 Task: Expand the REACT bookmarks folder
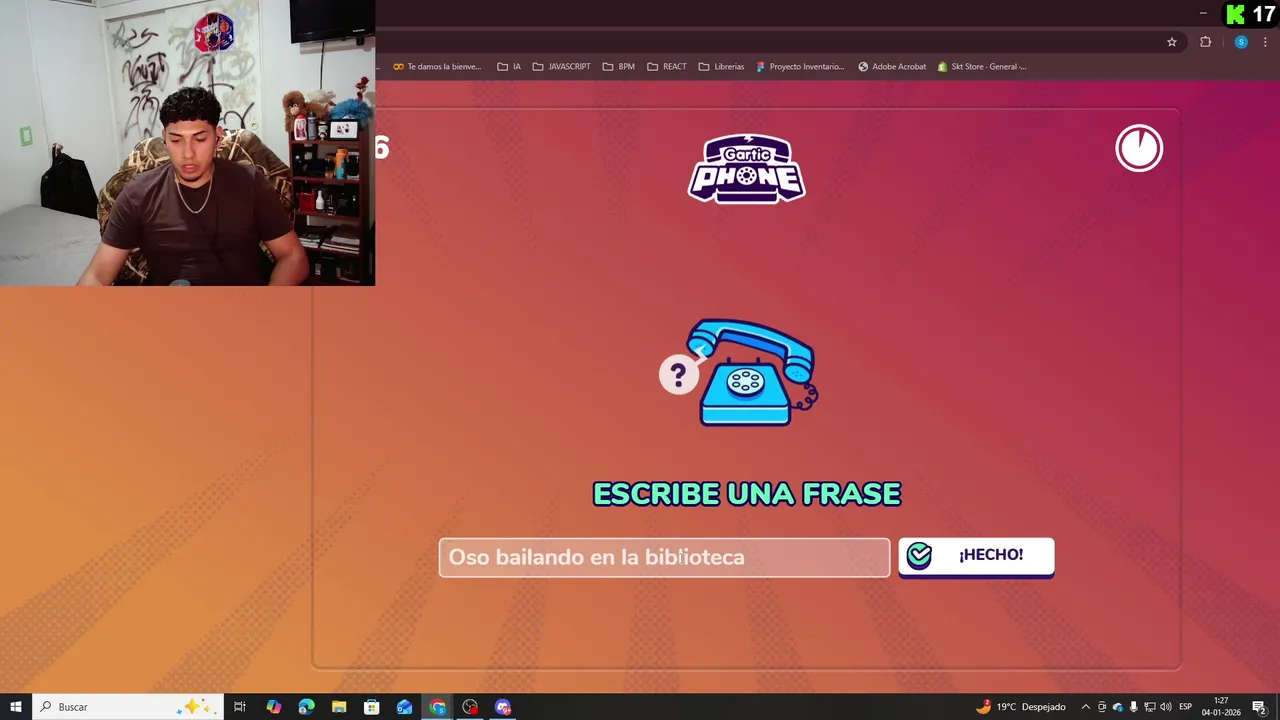(x=666, y=67)
